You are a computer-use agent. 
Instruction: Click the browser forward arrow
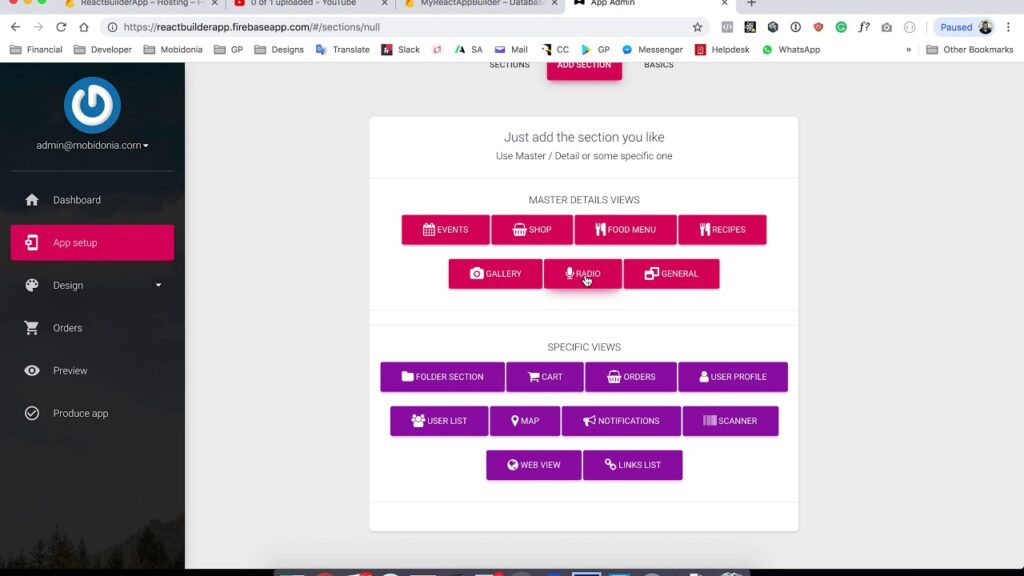pyautogui.click(x=38, y=27)
